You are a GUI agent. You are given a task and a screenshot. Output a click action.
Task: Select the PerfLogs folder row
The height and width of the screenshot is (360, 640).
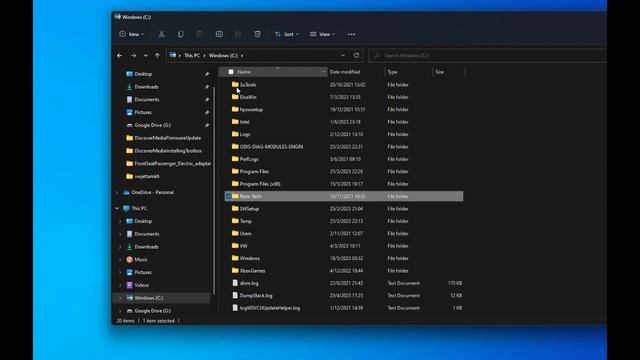344,159
